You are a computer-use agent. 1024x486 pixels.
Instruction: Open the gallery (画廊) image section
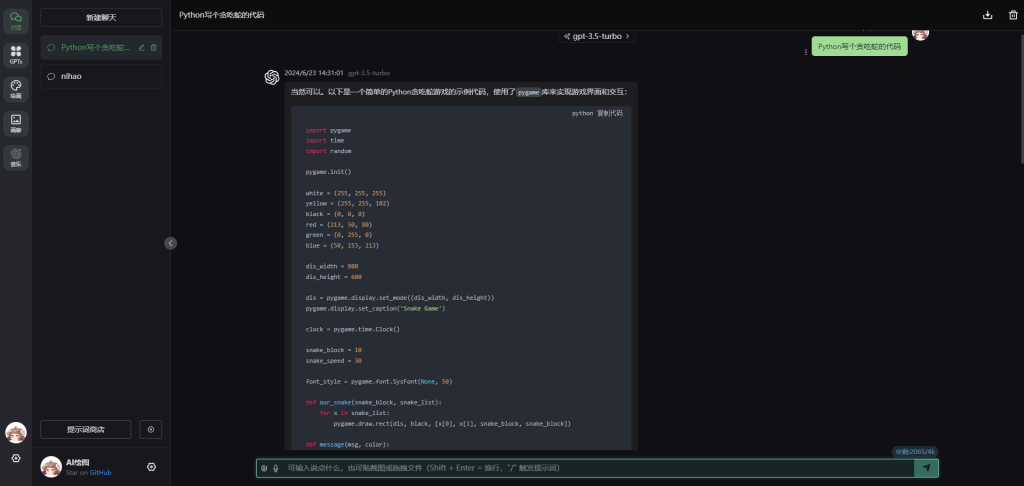point(16,123)
